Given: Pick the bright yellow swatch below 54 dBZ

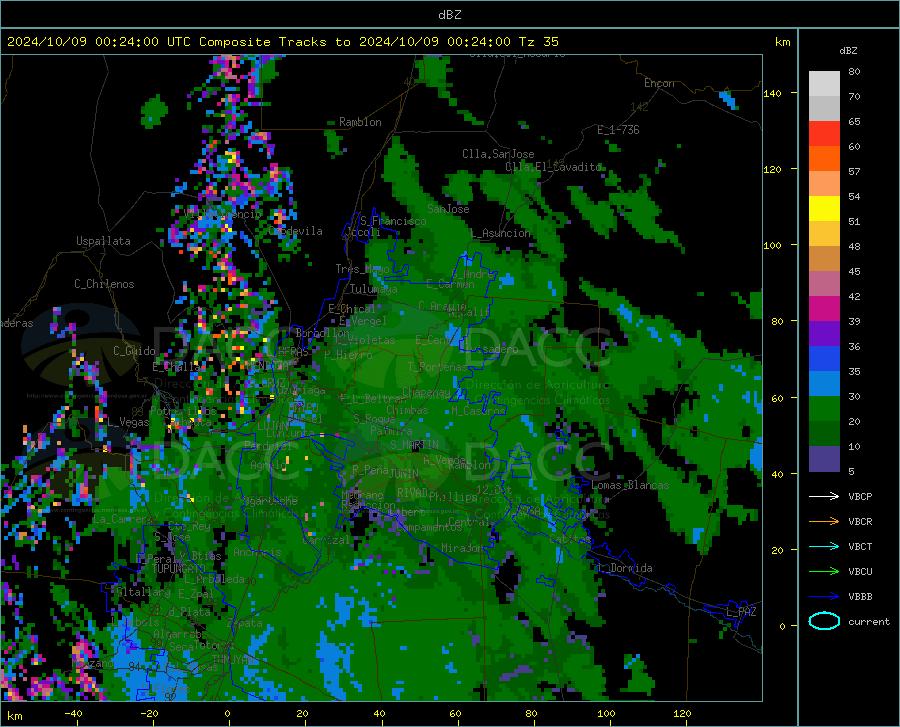Looking at the screenshot, I should coord(824,209).
